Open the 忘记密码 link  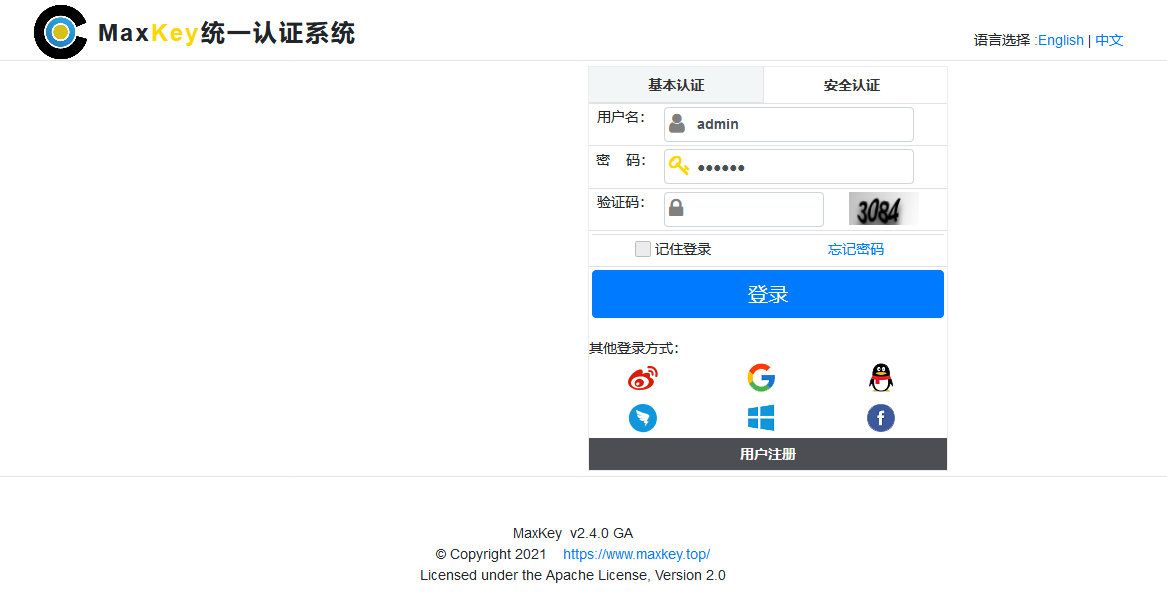pyautogui.click(x=855, y=249)
